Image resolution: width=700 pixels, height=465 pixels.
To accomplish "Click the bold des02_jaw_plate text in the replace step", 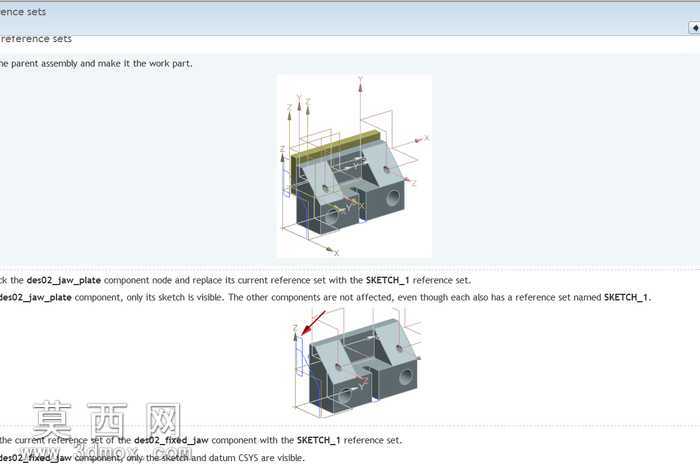I will click(x=64, y=280).
